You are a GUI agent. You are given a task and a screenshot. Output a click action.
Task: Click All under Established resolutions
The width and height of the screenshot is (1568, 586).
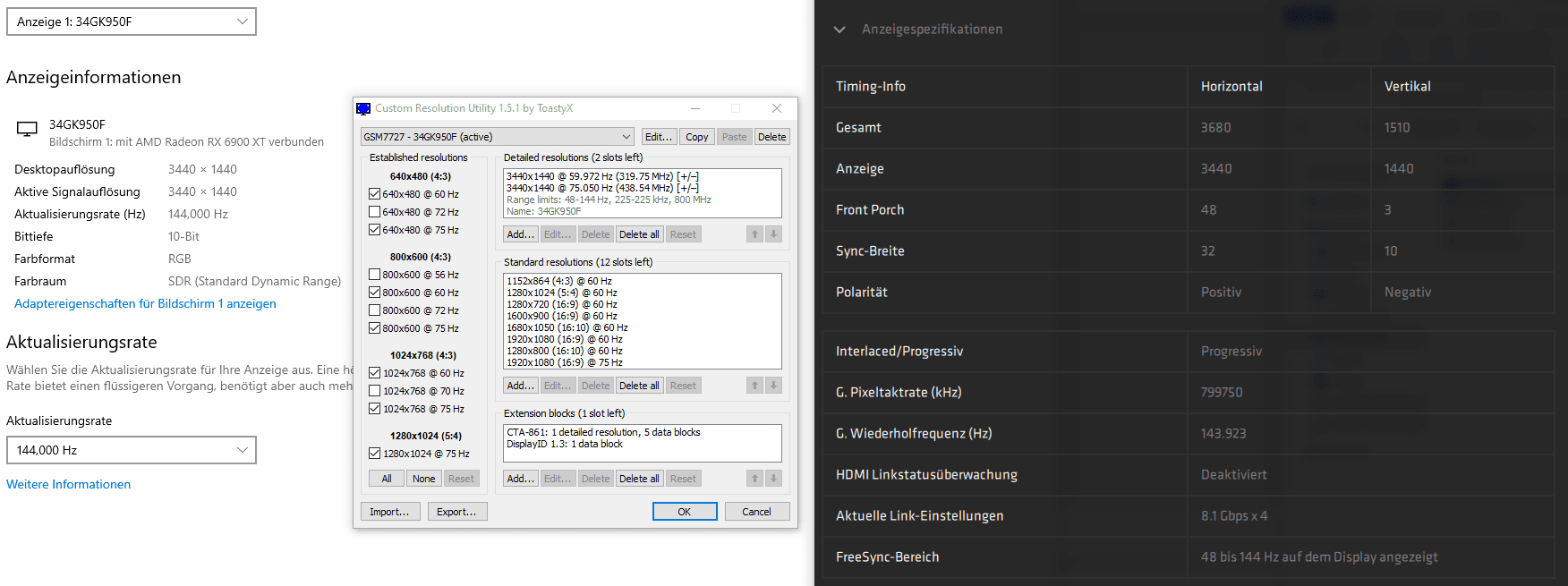click(x=387, y=479)
